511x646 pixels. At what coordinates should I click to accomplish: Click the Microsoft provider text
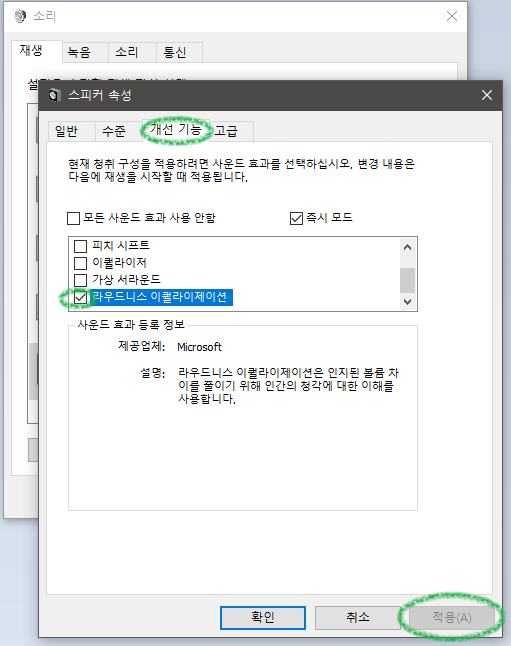[199, 347]
